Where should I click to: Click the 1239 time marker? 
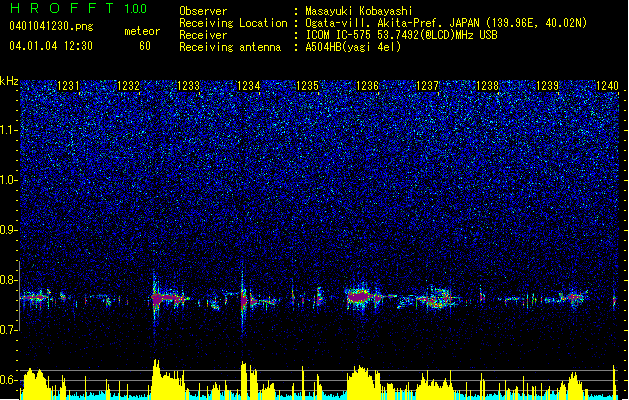pos(548,85)
